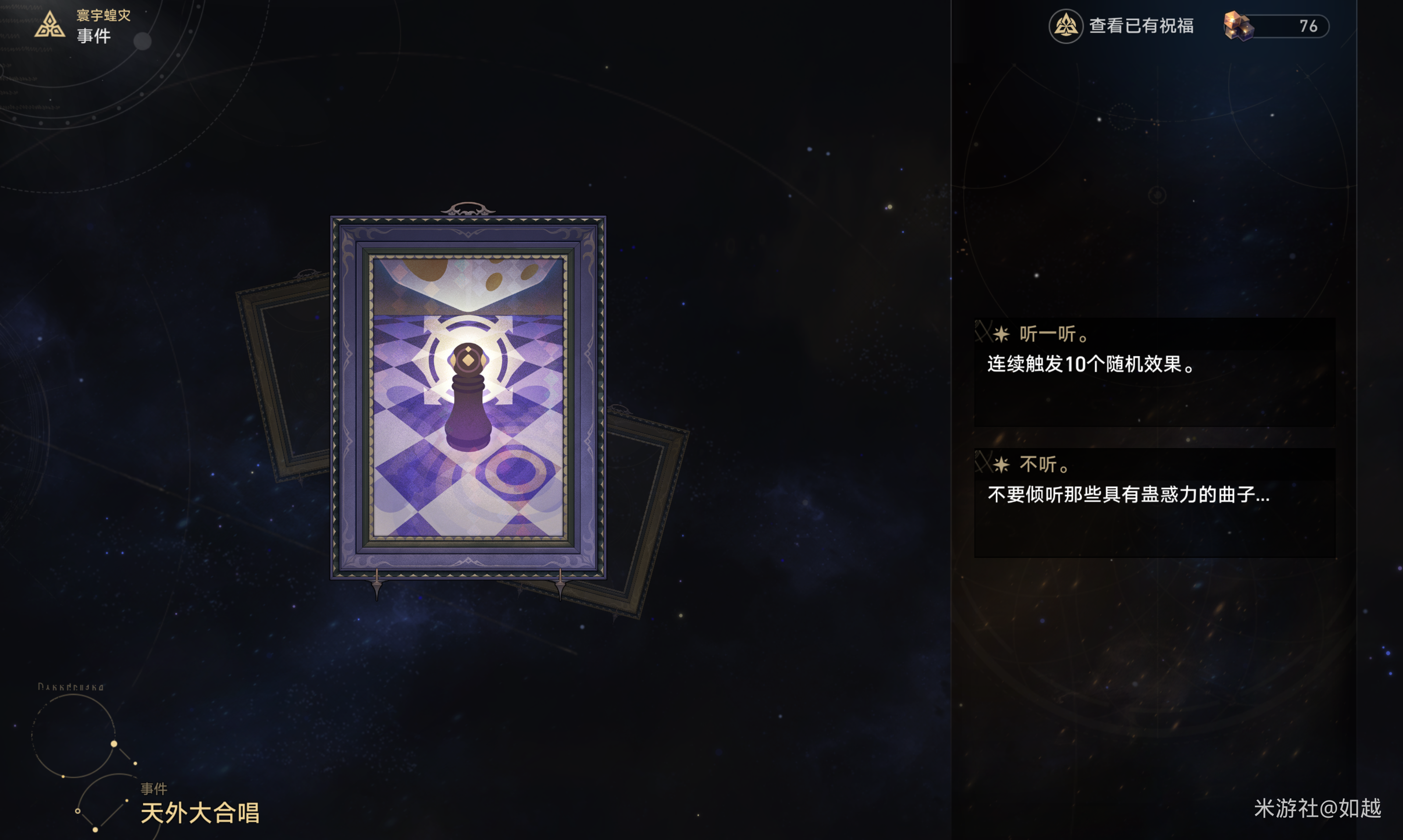Open 查看已有祝福 to view blessings
This screenshot has height=840, width=1403.
tap(1142, 26)
